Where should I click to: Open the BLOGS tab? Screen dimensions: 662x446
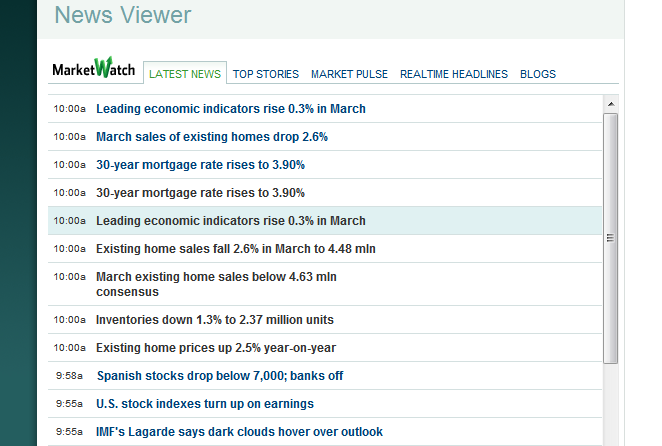click(538, 74)
